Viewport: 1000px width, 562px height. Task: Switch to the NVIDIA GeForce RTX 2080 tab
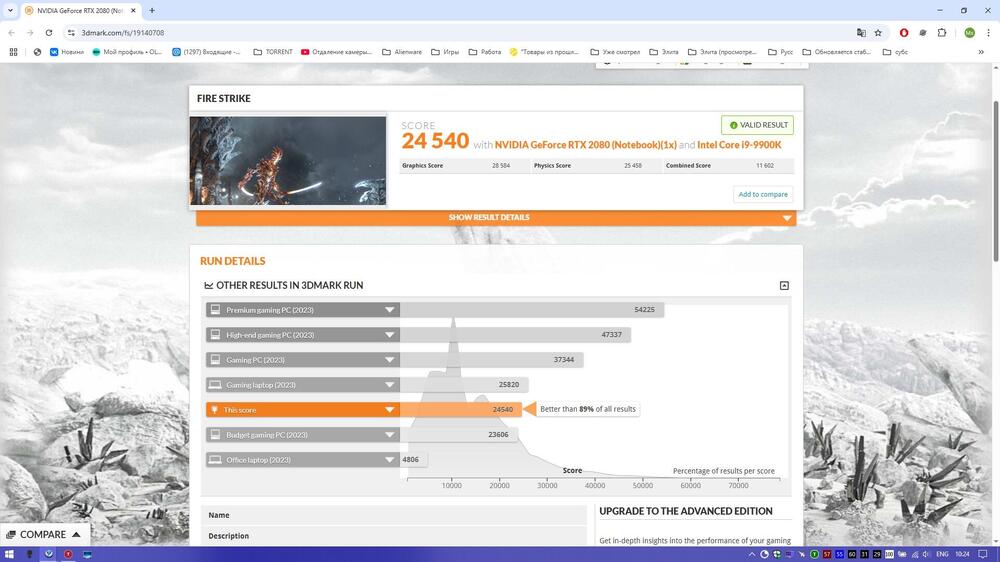[82, 10]
